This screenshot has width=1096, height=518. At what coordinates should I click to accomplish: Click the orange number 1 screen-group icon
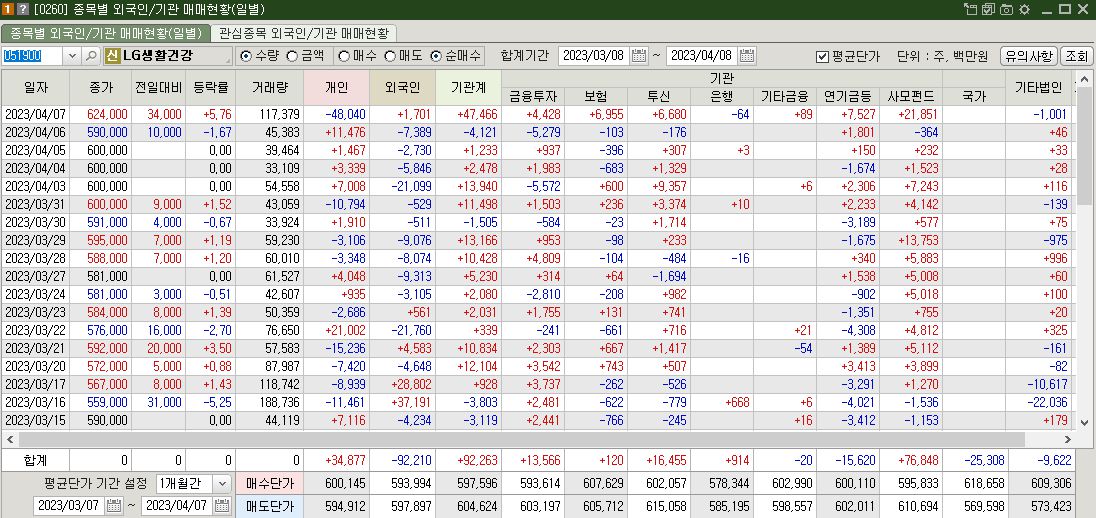click(x=8, y=9)
